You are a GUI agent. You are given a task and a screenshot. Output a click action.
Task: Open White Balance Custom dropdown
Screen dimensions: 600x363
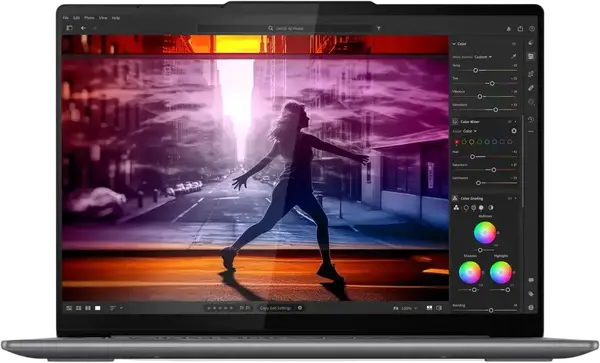pos(483,57)
